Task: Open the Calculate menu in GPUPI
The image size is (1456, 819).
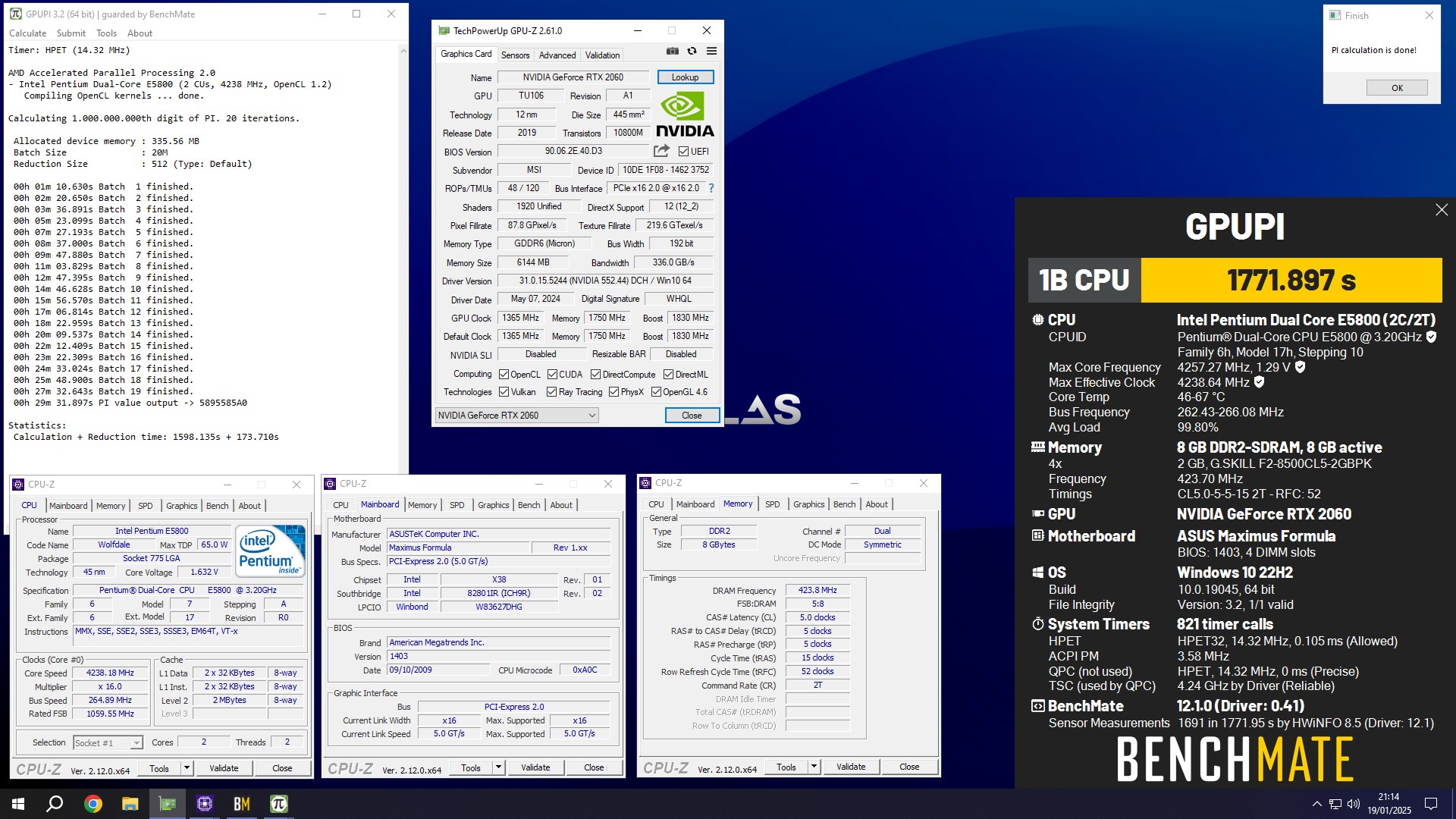Action: tap(27, 33)
